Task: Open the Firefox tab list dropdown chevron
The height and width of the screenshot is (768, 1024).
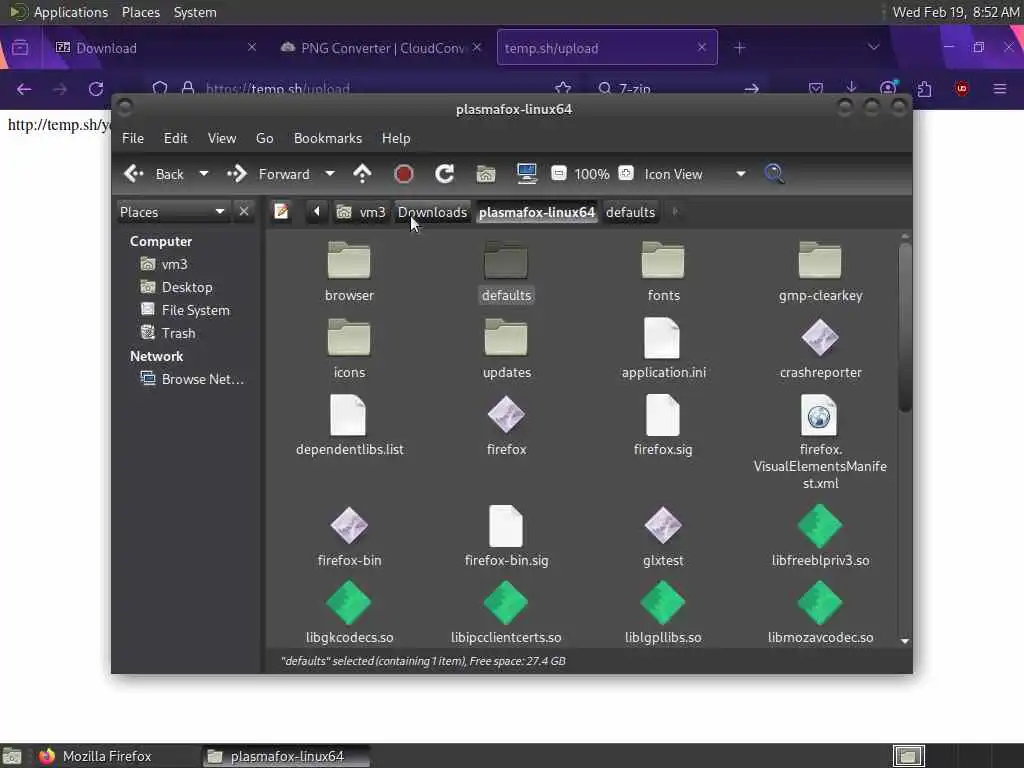Action: [873, 47]
